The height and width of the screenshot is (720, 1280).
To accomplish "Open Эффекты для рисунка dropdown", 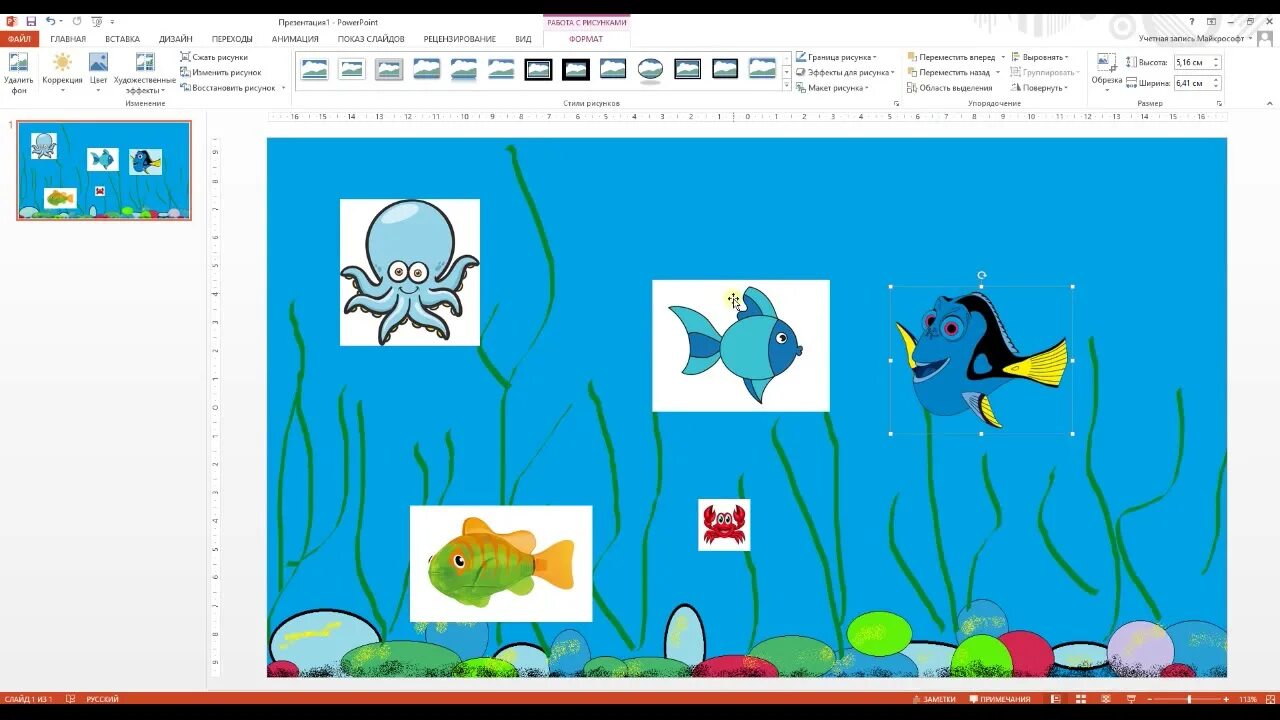I will tap(844, 72).
